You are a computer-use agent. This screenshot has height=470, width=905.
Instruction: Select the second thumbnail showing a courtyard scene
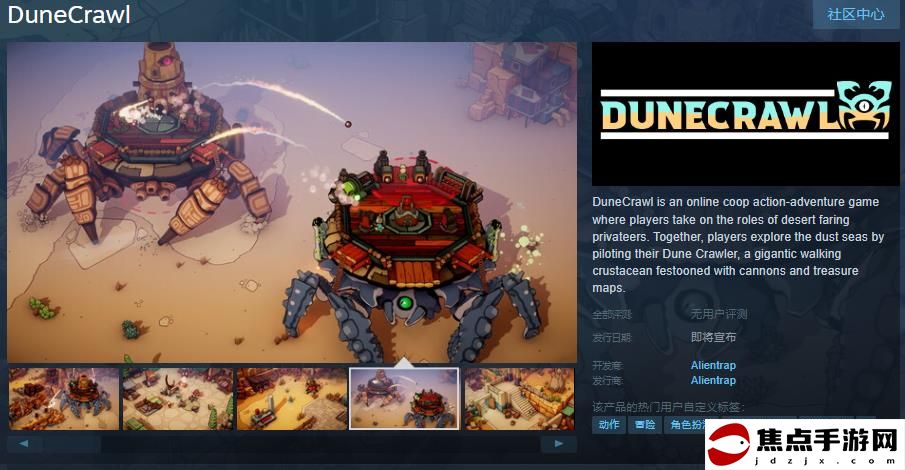point(178,399)
